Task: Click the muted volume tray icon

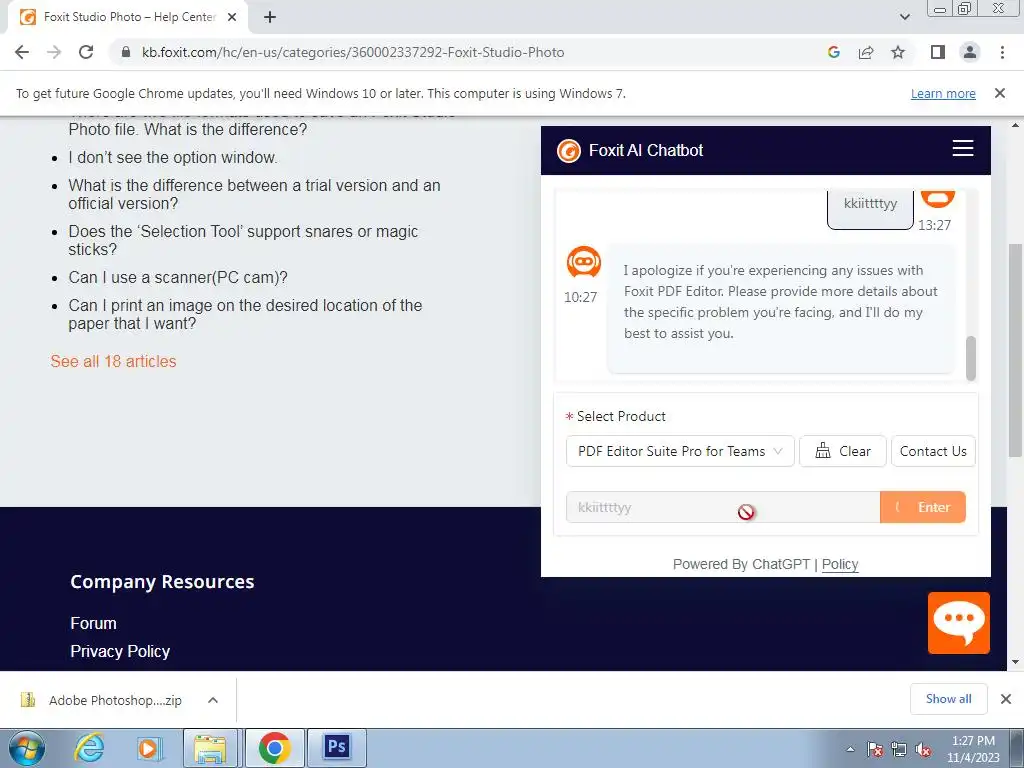Action: (x=923, y=750)
